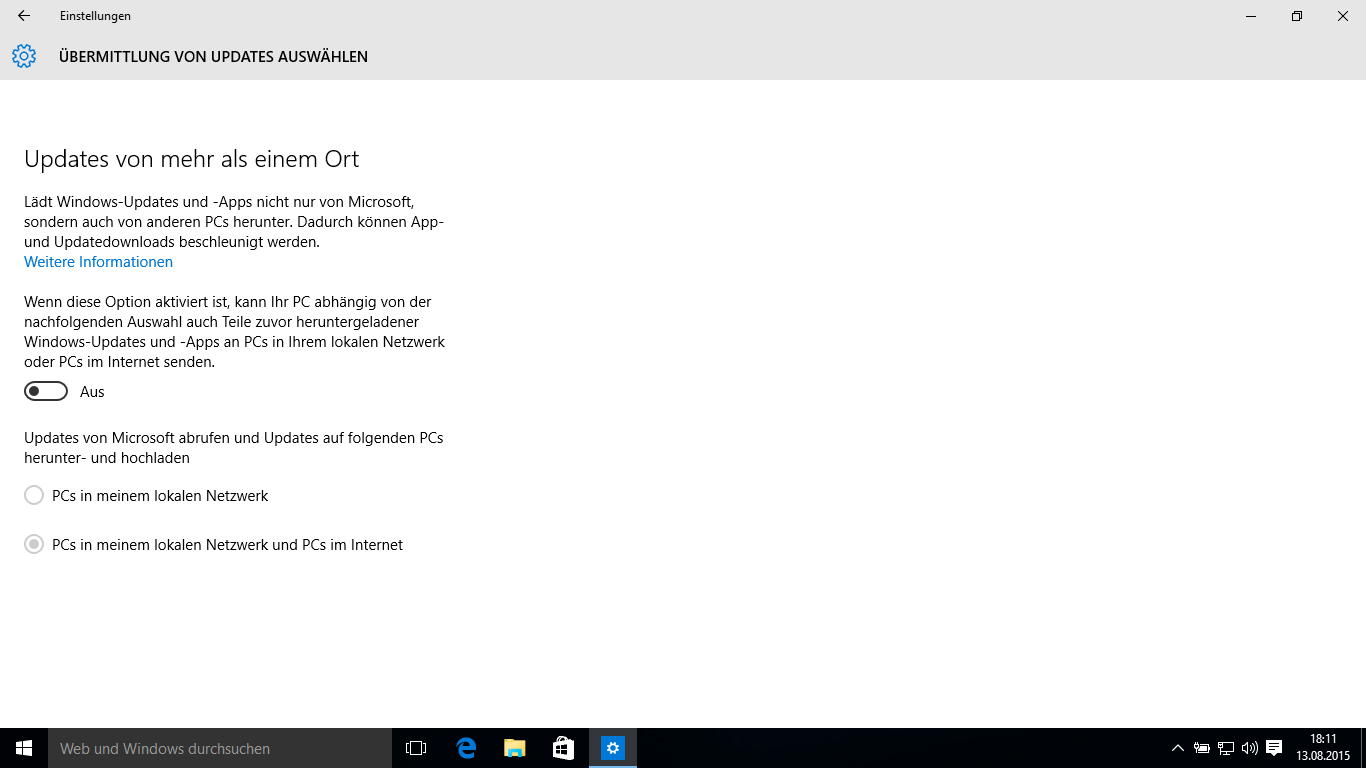Open the network status tray icon
The width and height of the screenshot is (1366, 768).
point(1226,748)
